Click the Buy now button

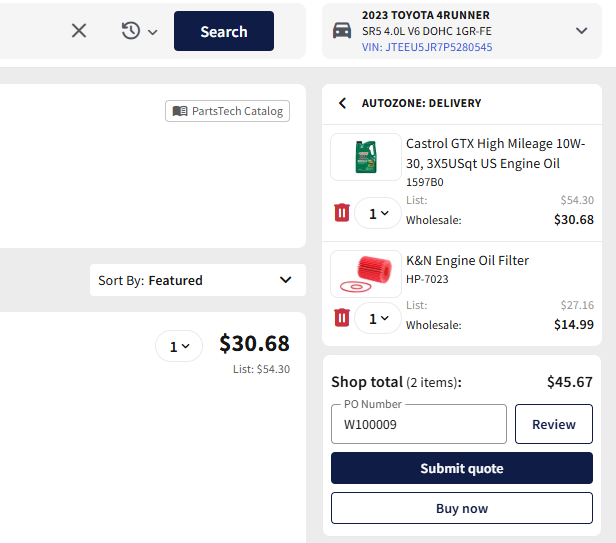point(462,508)
